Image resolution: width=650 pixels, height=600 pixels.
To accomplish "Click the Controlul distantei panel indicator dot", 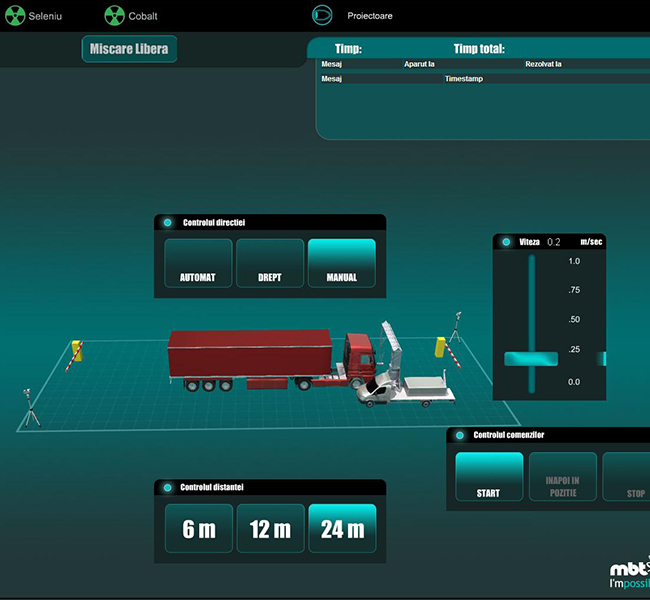I will (167, 487).
